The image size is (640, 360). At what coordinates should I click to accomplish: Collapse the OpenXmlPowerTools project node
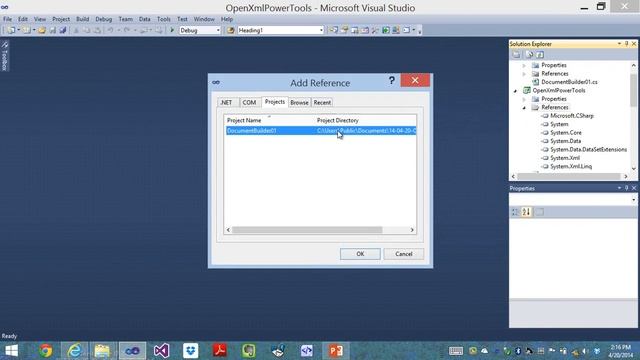coord(516,91)
